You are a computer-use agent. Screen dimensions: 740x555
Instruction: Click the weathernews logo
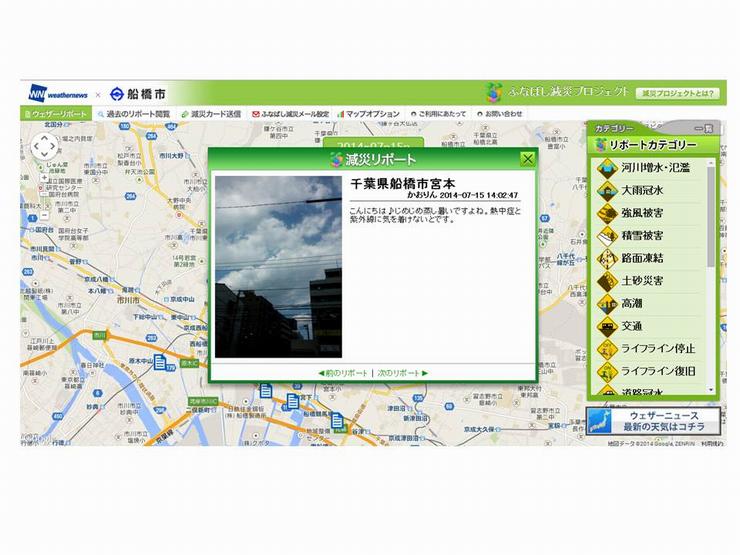[x=58, y=93]
